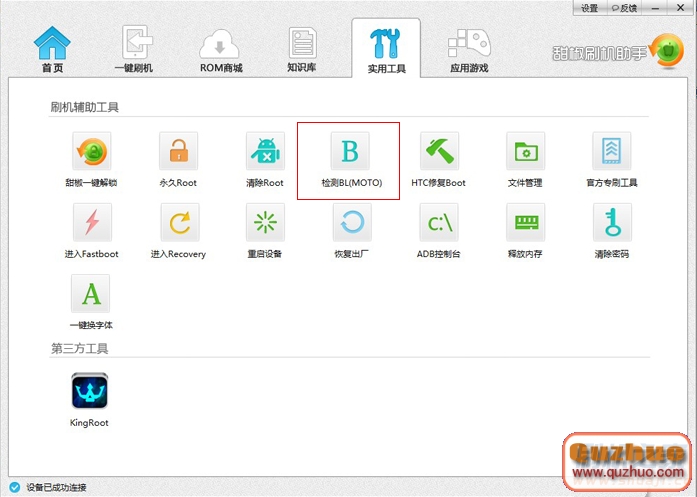Open the ROM商城 tab

pos(221,50)
